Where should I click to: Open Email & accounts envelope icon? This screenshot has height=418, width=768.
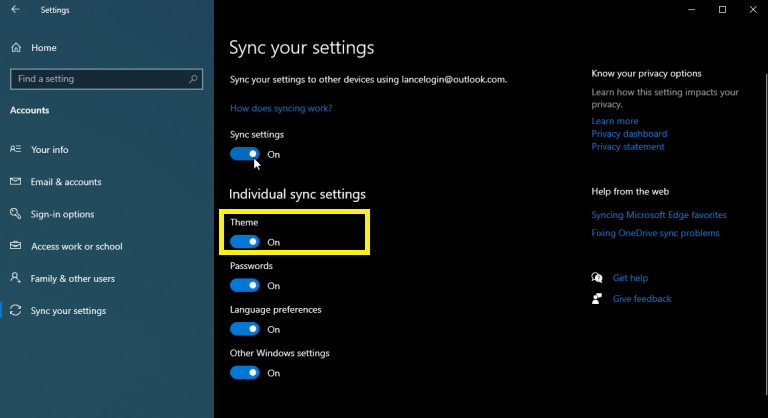coord(16,181)
